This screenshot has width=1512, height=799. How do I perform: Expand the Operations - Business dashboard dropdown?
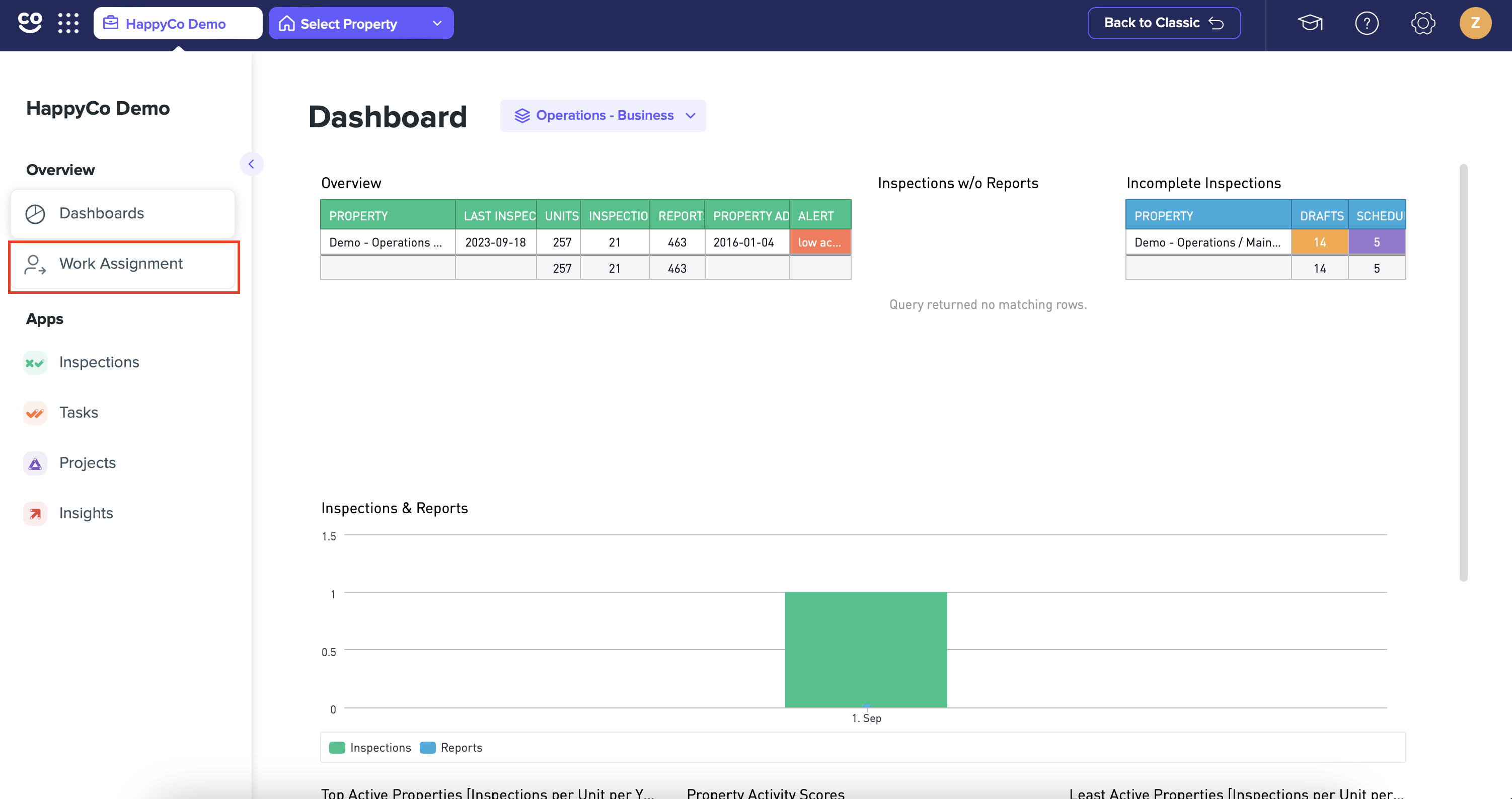coord(603,116)
